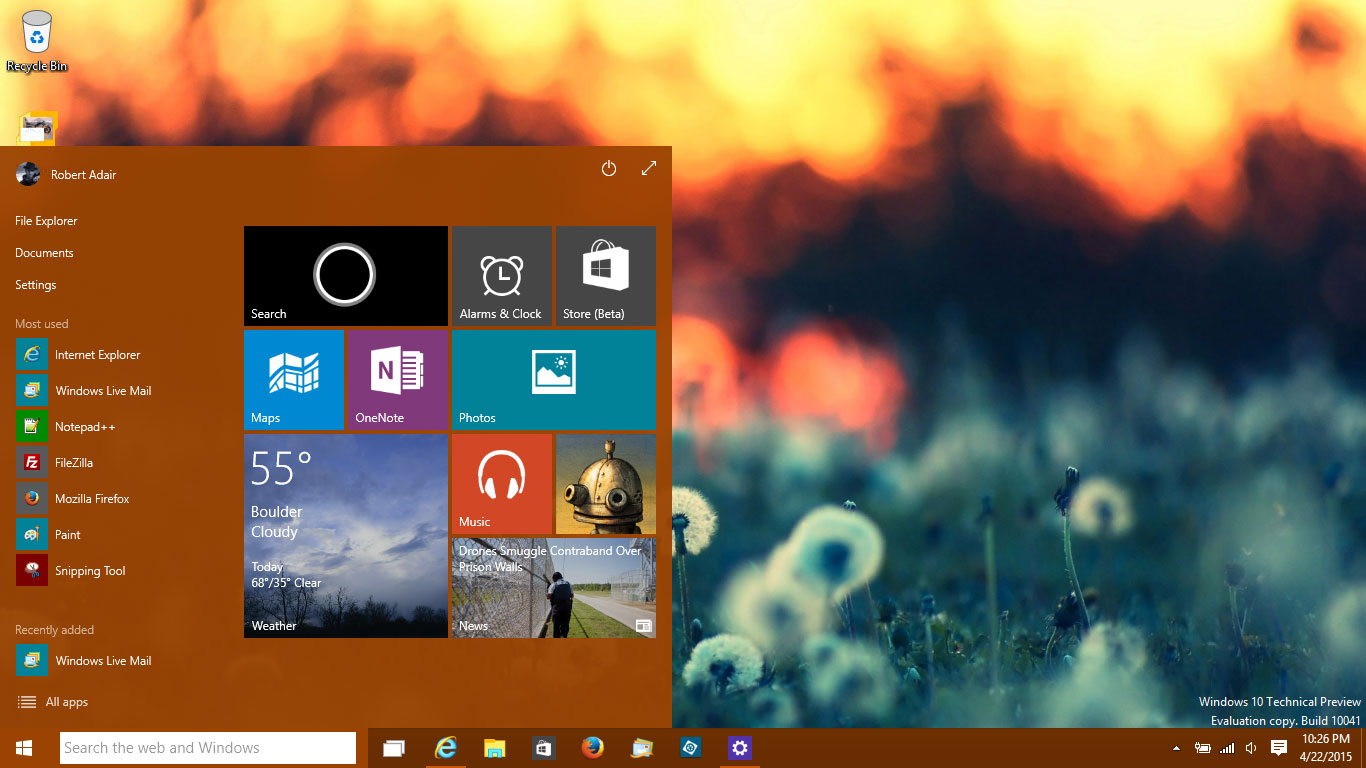Click the battery power tray icon
The height and width of the screenshot is (768, 1366).
[1202, 748]
